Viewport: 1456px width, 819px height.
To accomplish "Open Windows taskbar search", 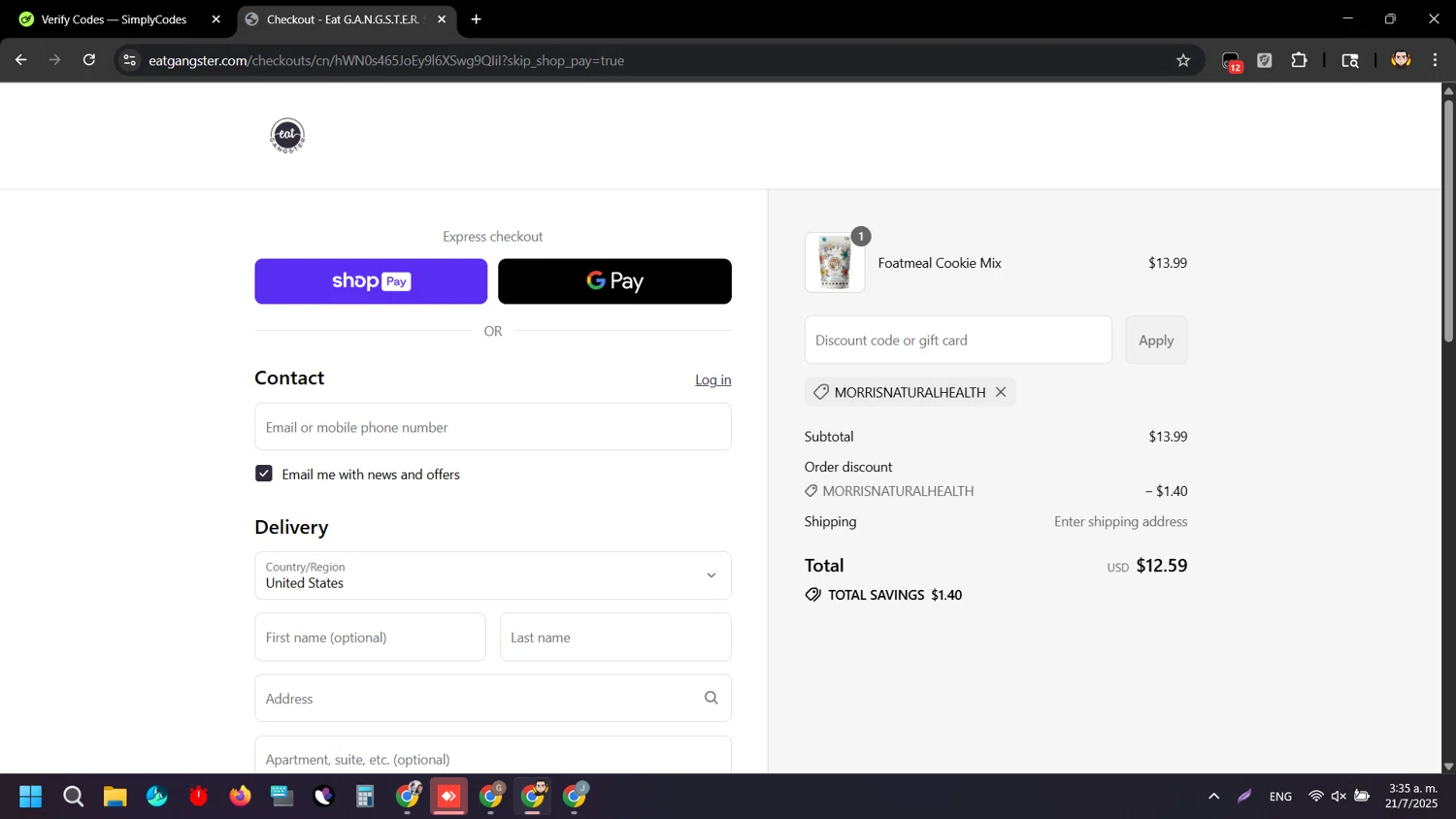I will click(73, 797).
